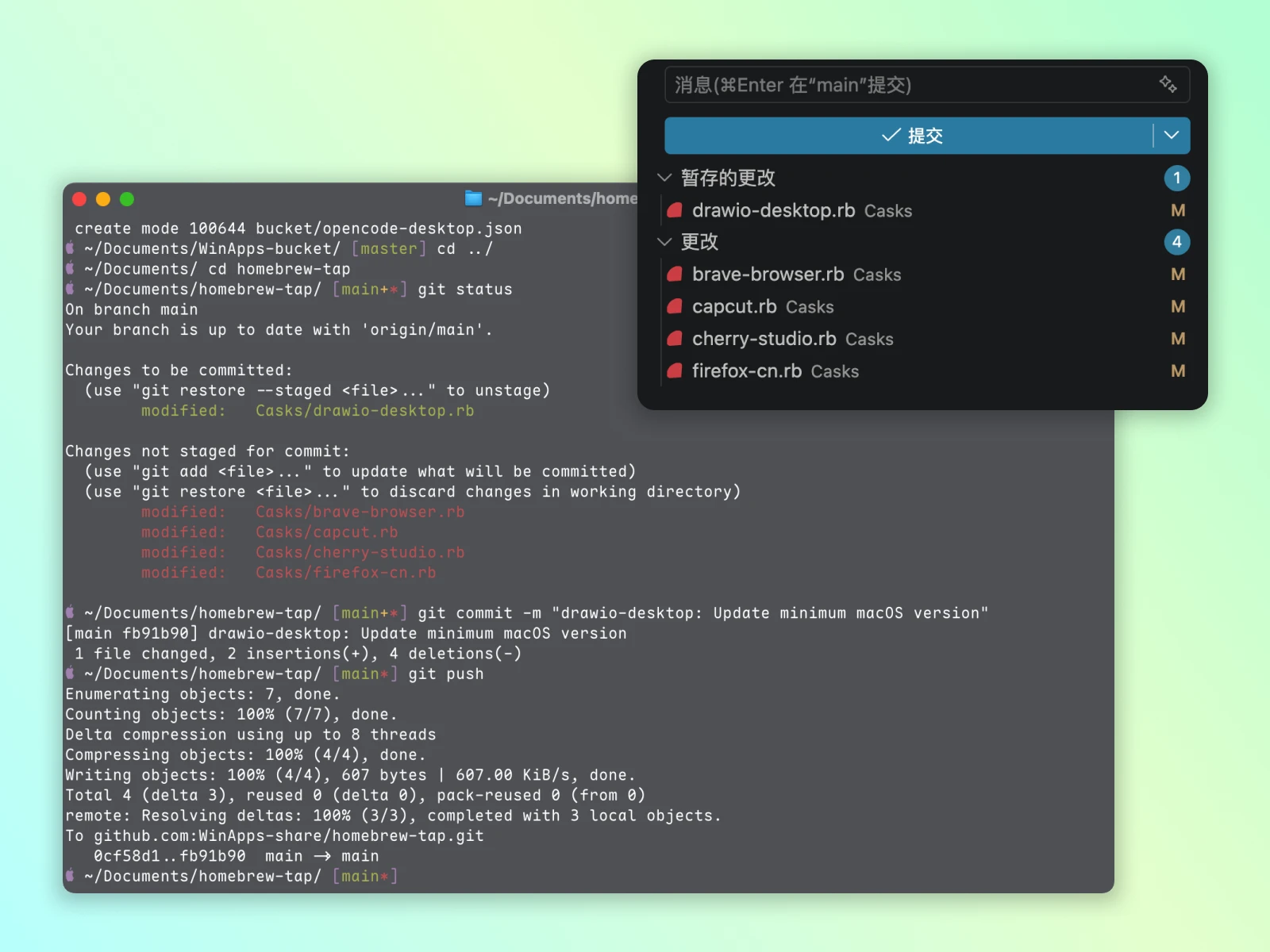The height and width of the screenshot is (952, 1270).
Task: Maximize the terminal with green button
Action: 127,199
